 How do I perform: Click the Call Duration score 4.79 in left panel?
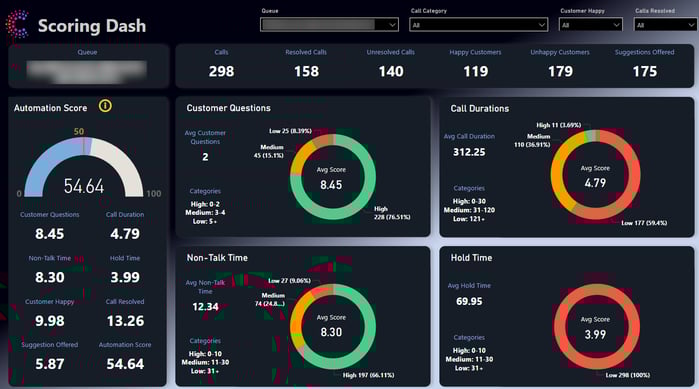[125, 234]
